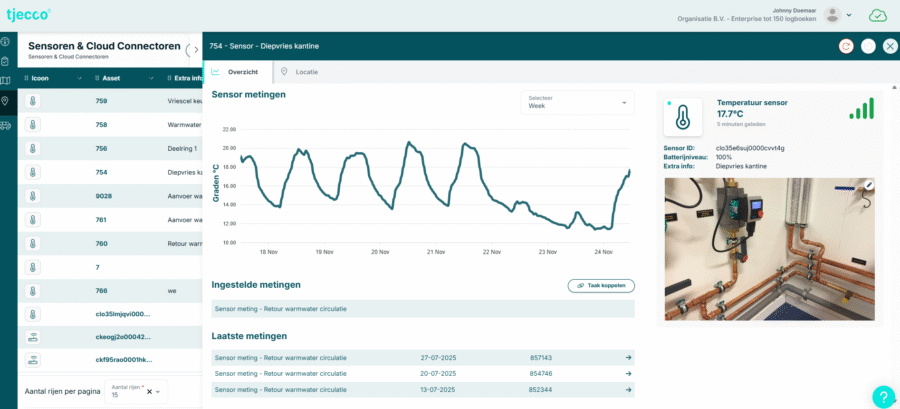
Task: Expand the Asset column header menu
Action: [x=151, y=78]
